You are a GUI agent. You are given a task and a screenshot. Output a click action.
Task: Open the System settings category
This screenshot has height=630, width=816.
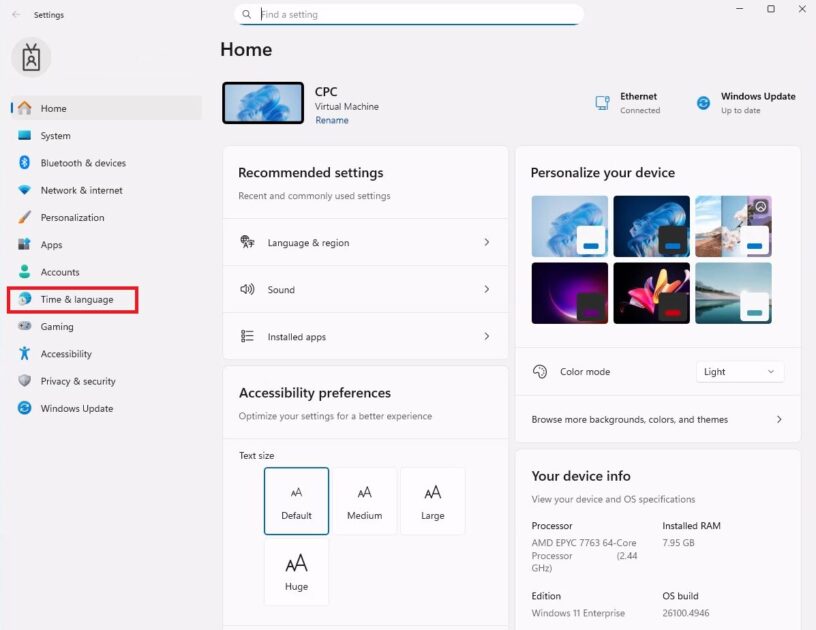point(106,135)
